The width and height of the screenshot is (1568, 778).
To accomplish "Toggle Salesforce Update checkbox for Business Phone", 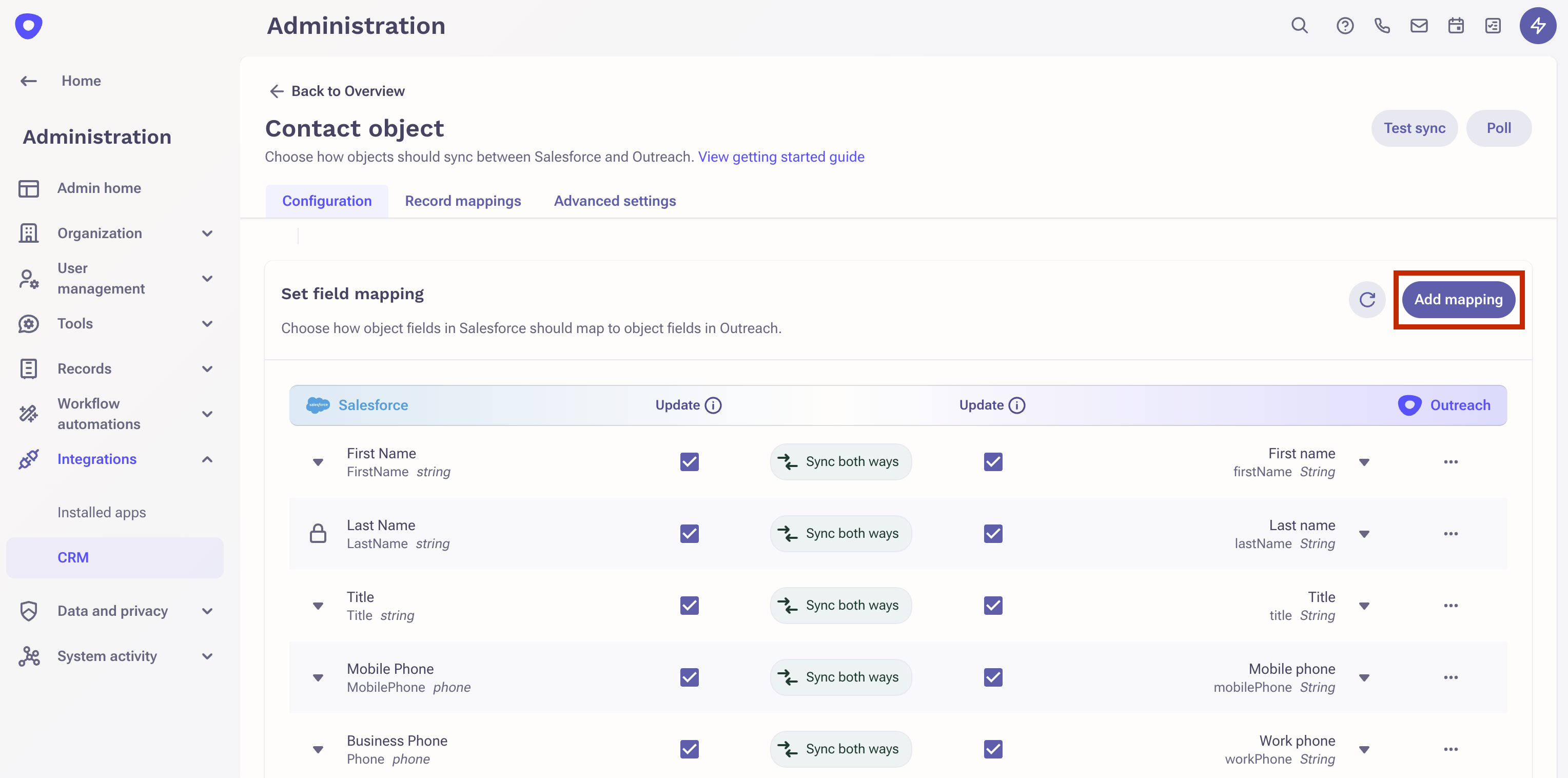I will [689, 749].
